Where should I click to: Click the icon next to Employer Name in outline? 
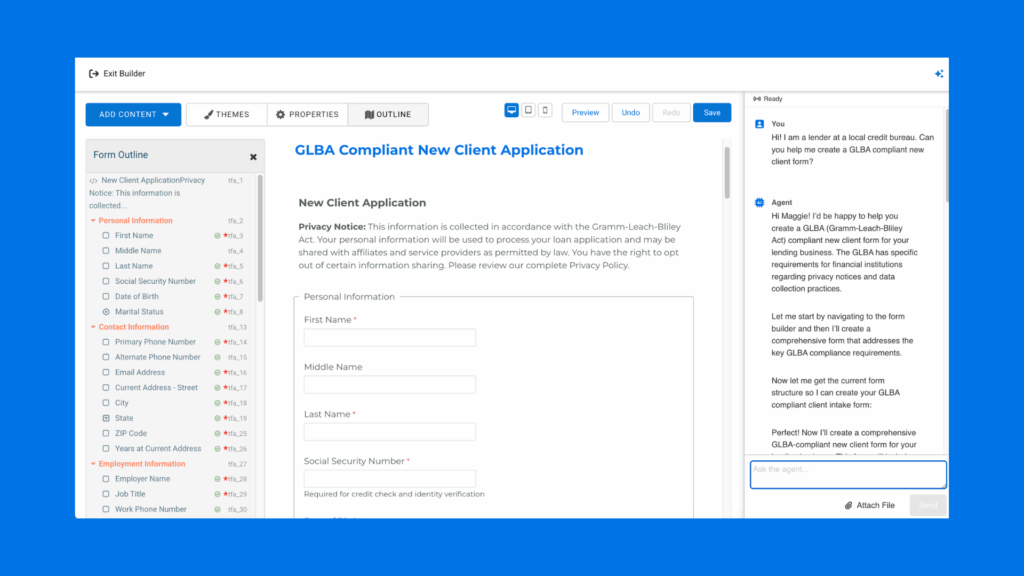click(x=106, y=479)
